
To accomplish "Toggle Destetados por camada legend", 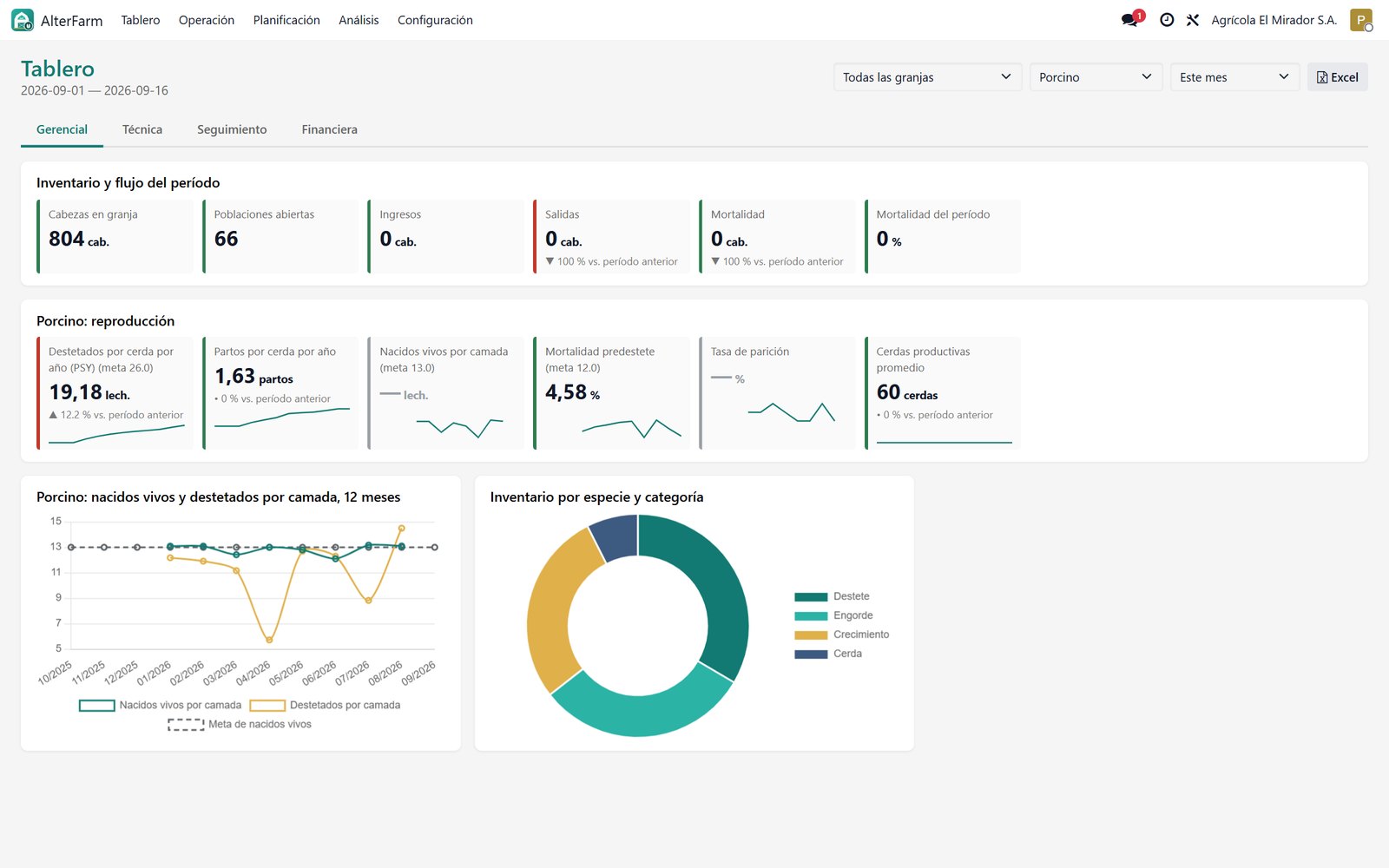I will (x=326, y=705).
